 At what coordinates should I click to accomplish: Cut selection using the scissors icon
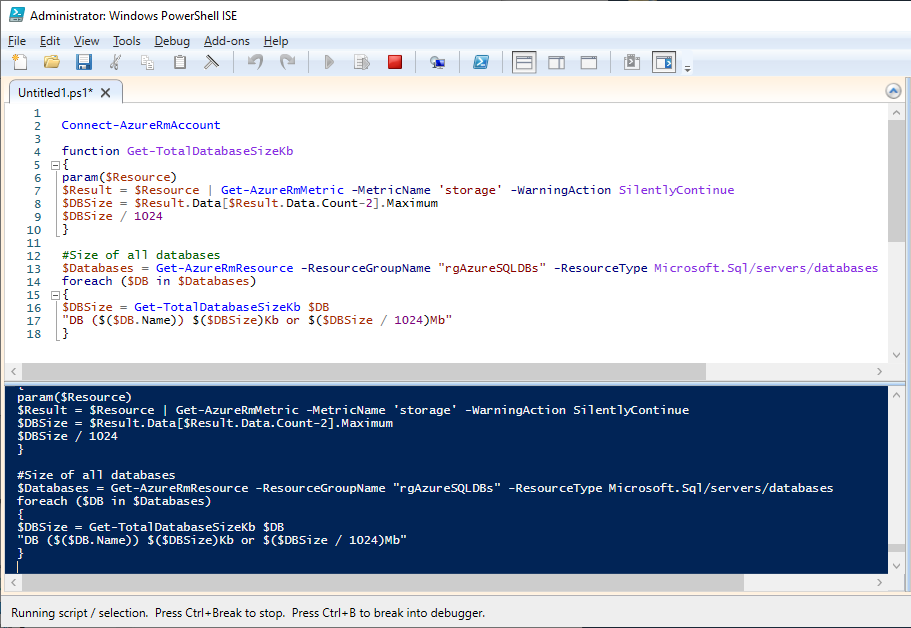[116, 62]
